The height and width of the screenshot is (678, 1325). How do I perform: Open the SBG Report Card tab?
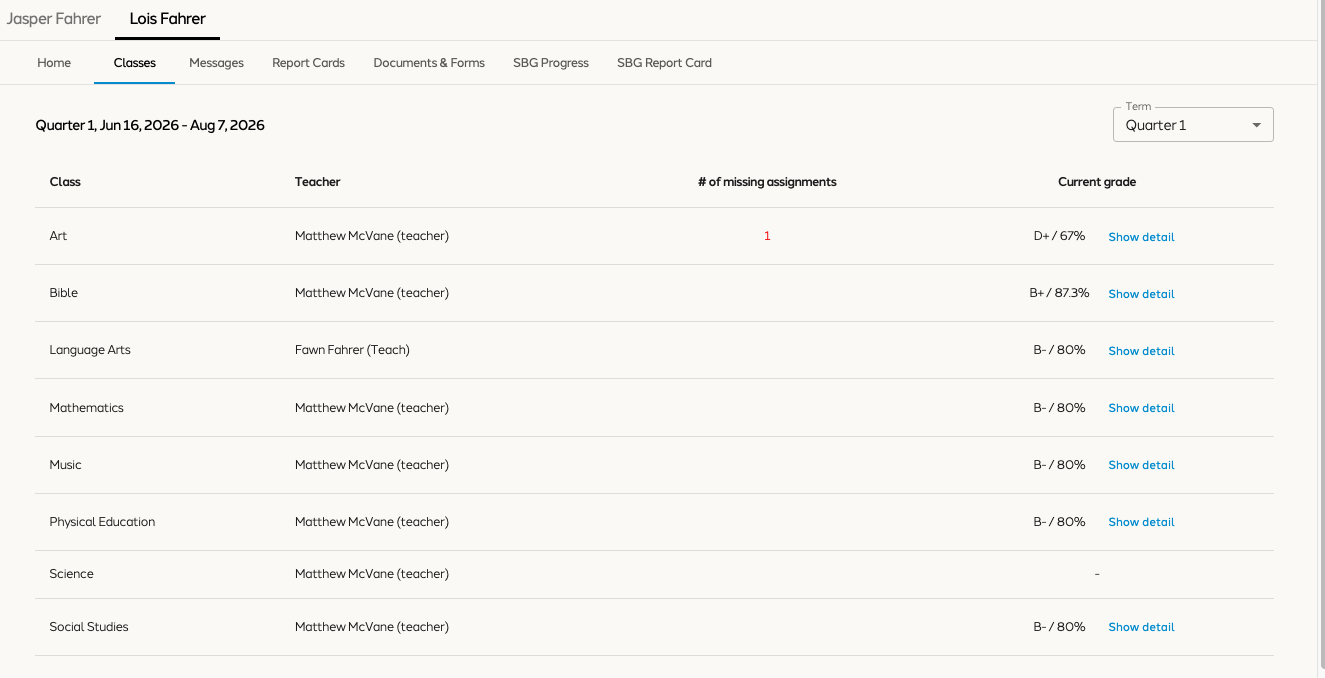tap(664, 62)
